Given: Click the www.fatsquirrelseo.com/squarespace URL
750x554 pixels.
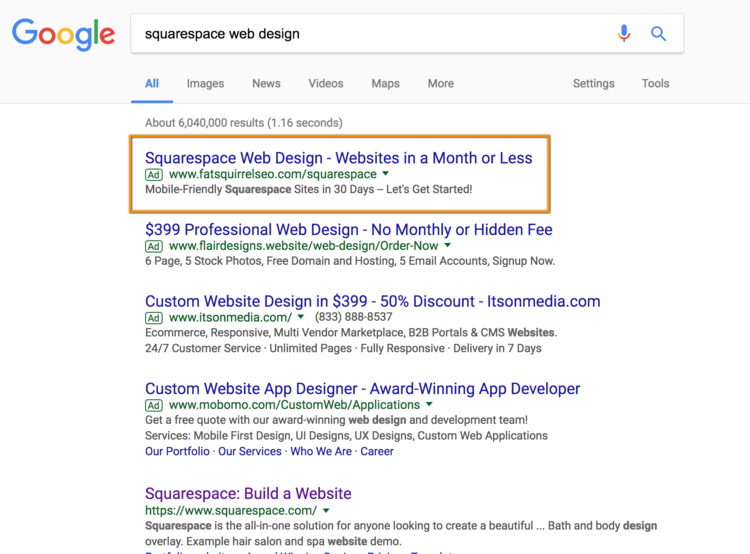Looking at the screenshot, I should tap(273, 174).
